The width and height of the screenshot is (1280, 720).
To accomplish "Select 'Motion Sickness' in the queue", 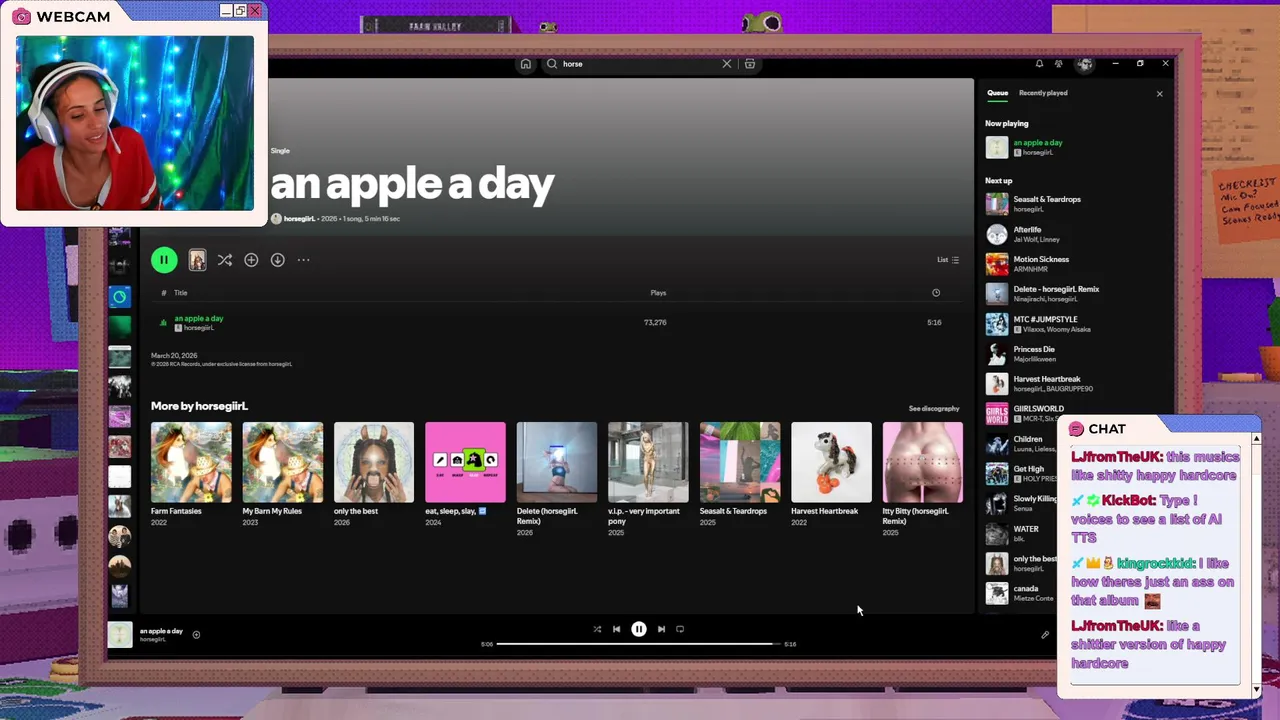I will (x=1075, y=264).
